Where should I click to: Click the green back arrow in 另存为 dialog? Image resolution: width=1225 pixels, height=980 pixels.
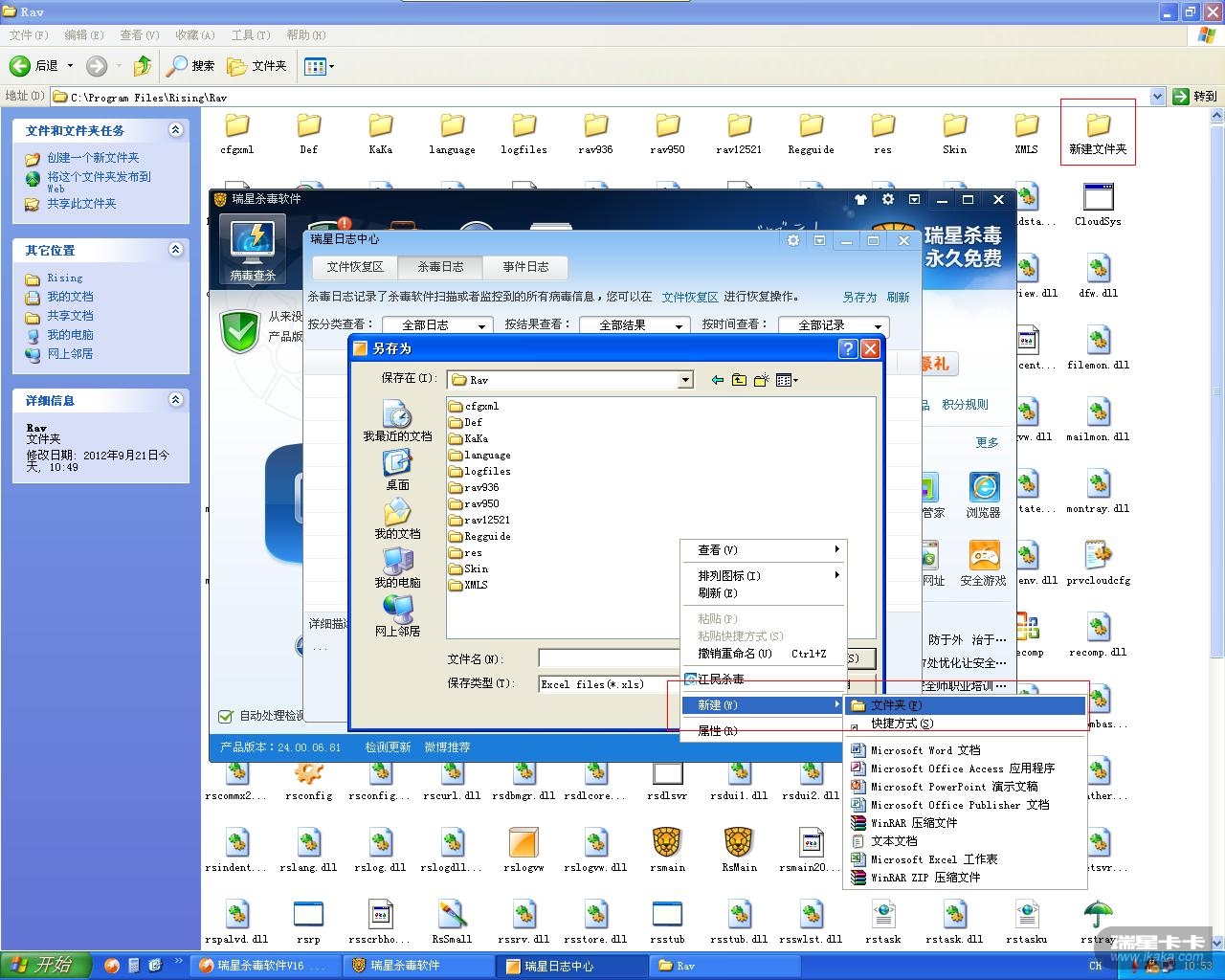coord(718,380)
